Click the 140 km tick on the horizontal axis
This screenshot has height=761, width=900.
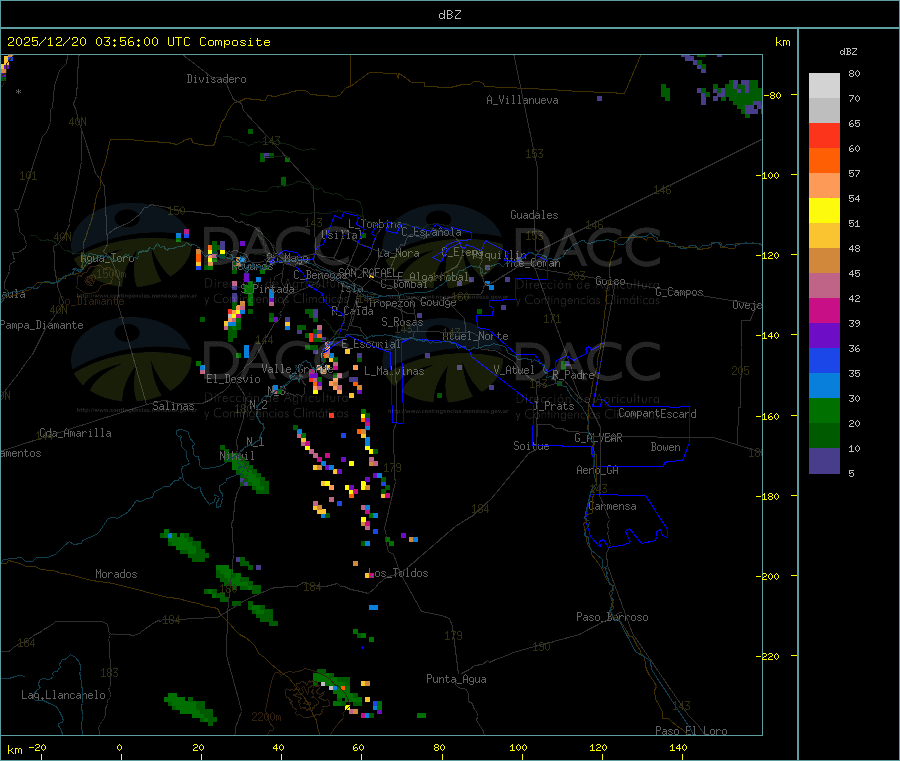pyautogui.click(x=678, y=748)
